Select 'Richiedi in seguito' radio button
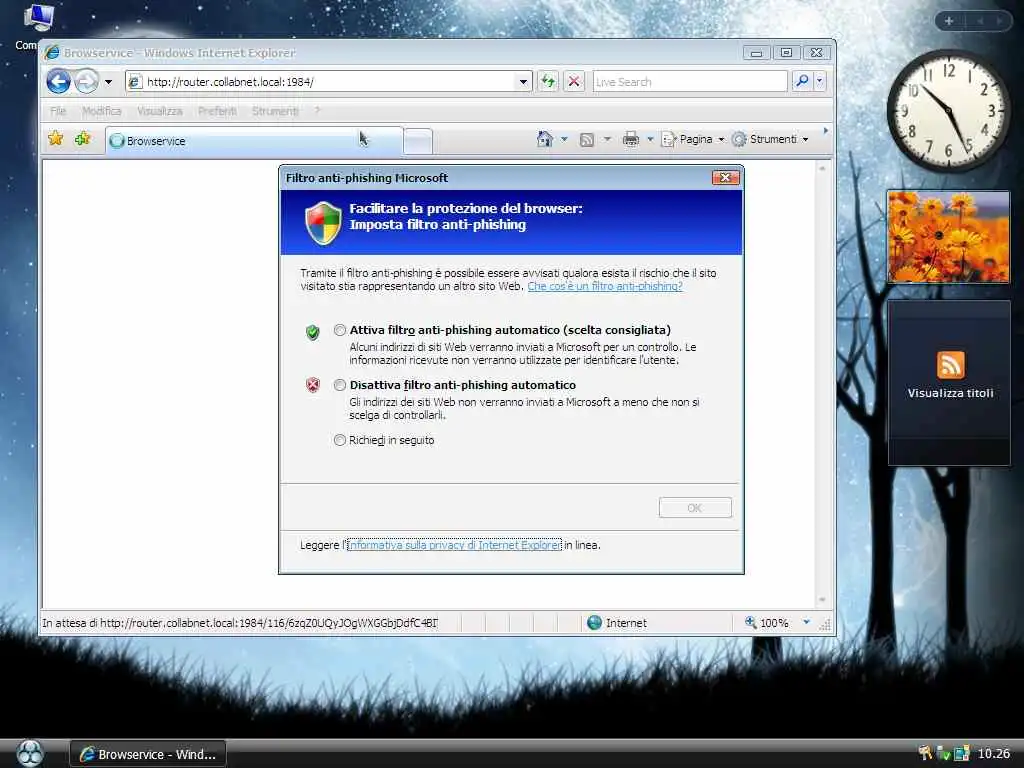The image size is (1024, 768). click(x=340, y=440)
